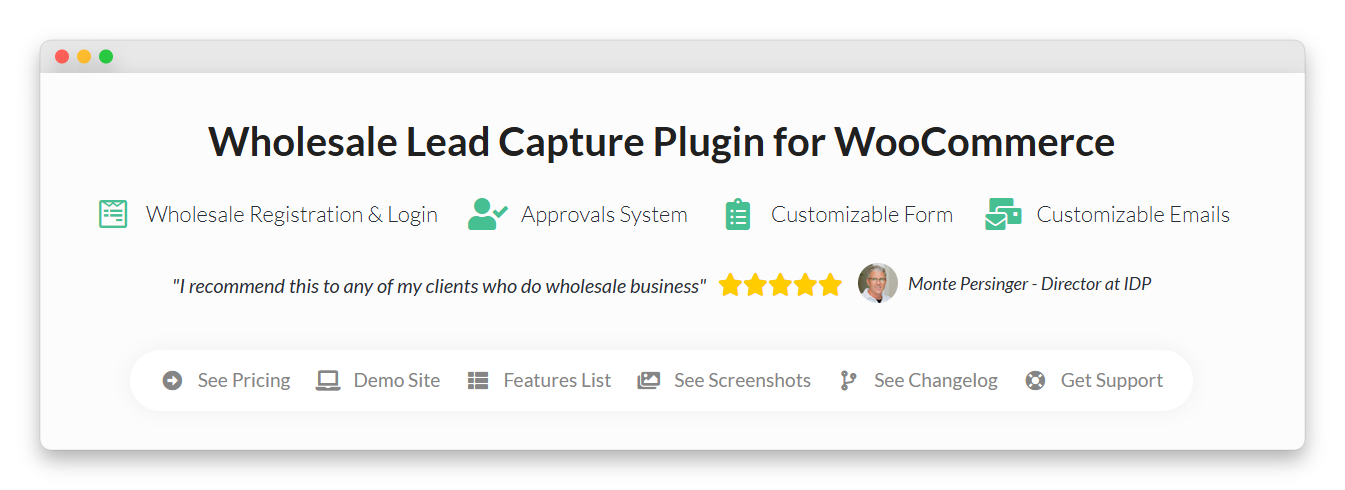Viewport: 1345px width, 490px height.
Task: Click the Approvals System text
Action: click(x=604, y=214)
